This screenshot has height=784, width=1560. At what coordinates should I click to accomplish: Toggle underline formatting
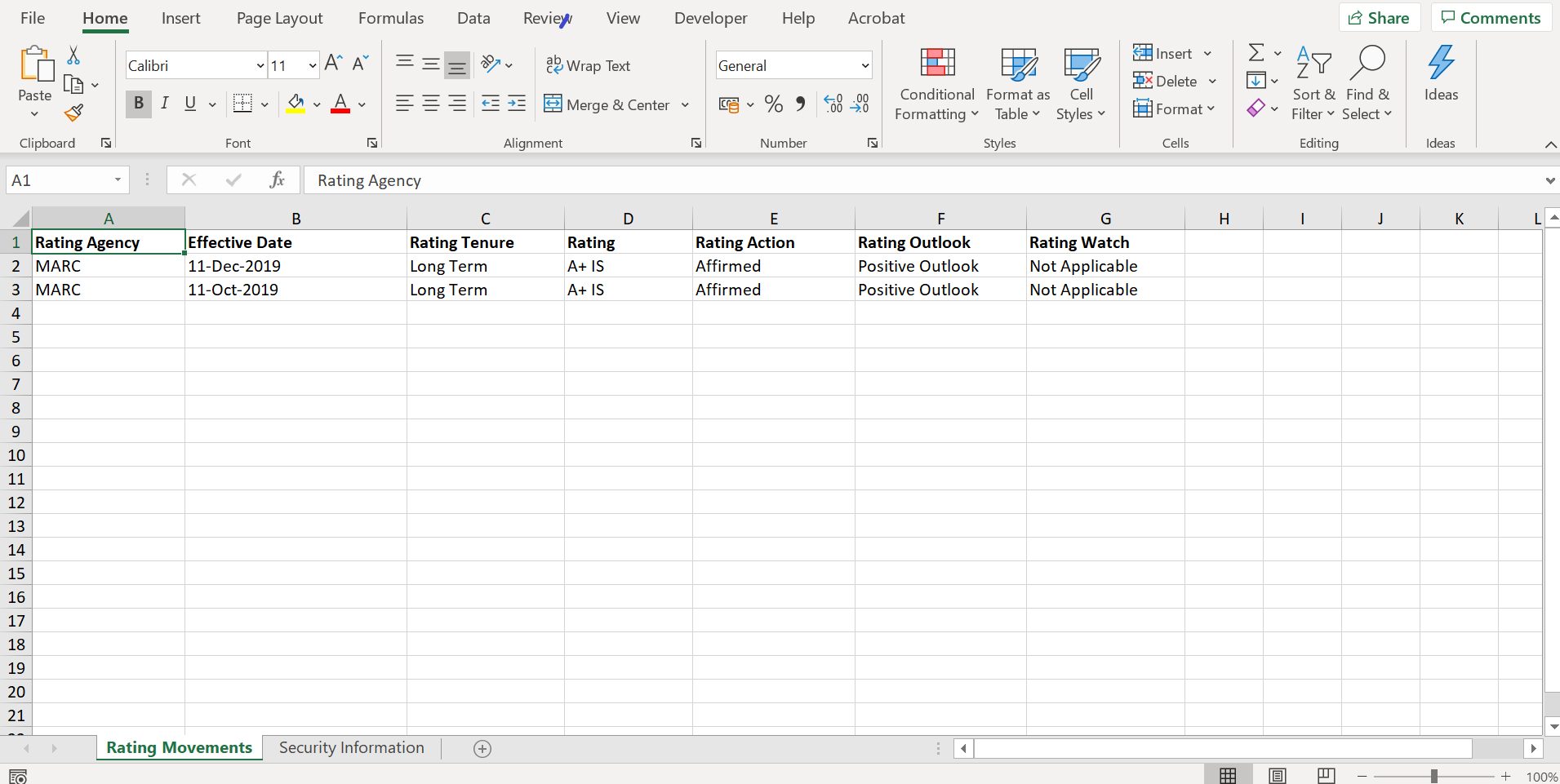[189, 104]
